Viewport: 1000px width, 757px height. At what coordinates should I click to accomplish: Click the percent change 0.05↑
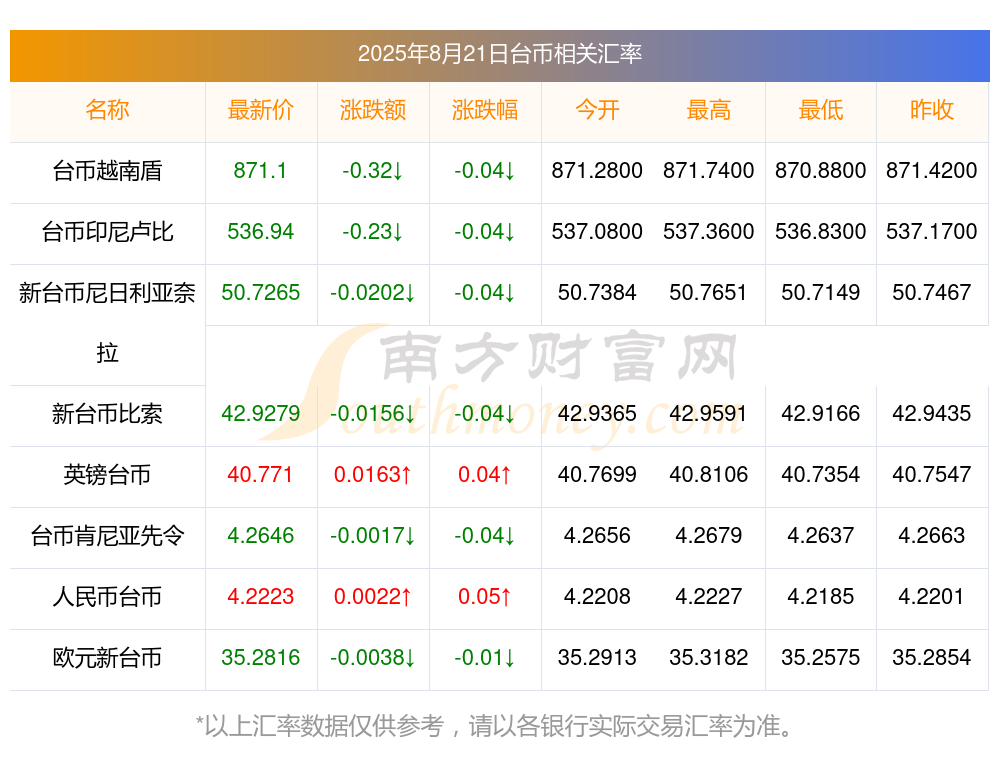point(485,597)
